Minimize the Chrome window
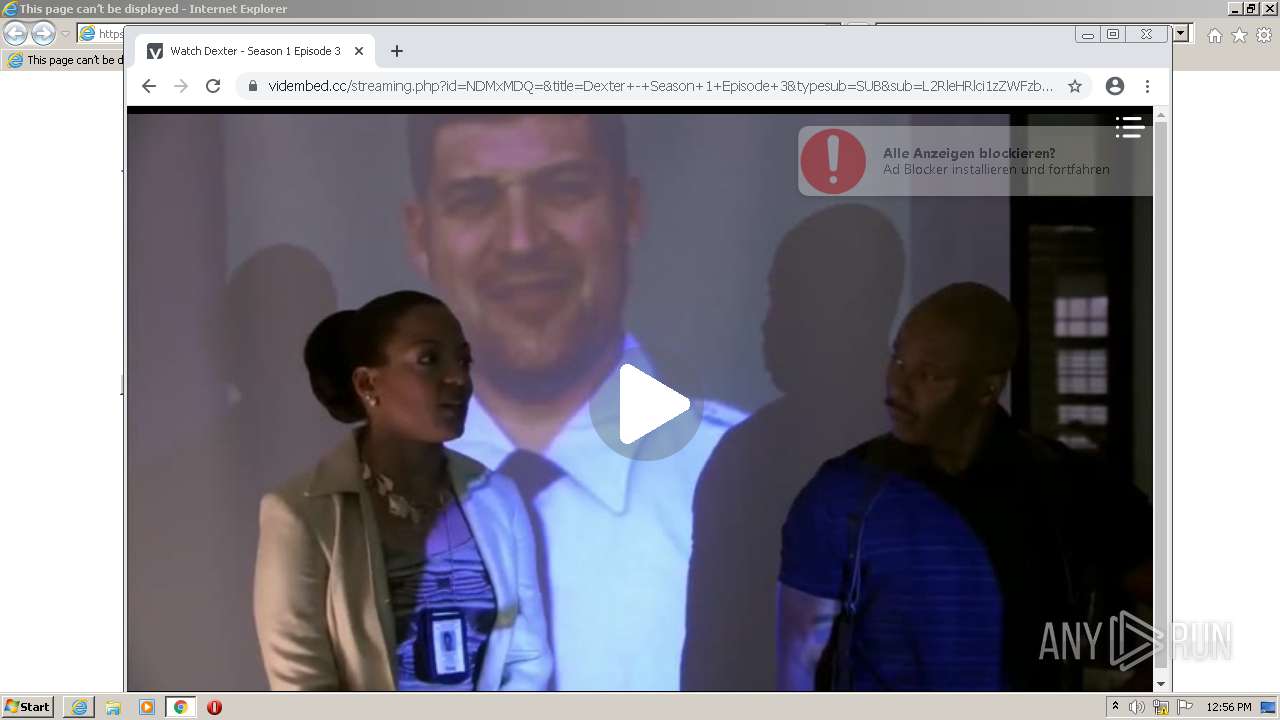This screenshot has height=720, width=1280. coord(1088,35)
